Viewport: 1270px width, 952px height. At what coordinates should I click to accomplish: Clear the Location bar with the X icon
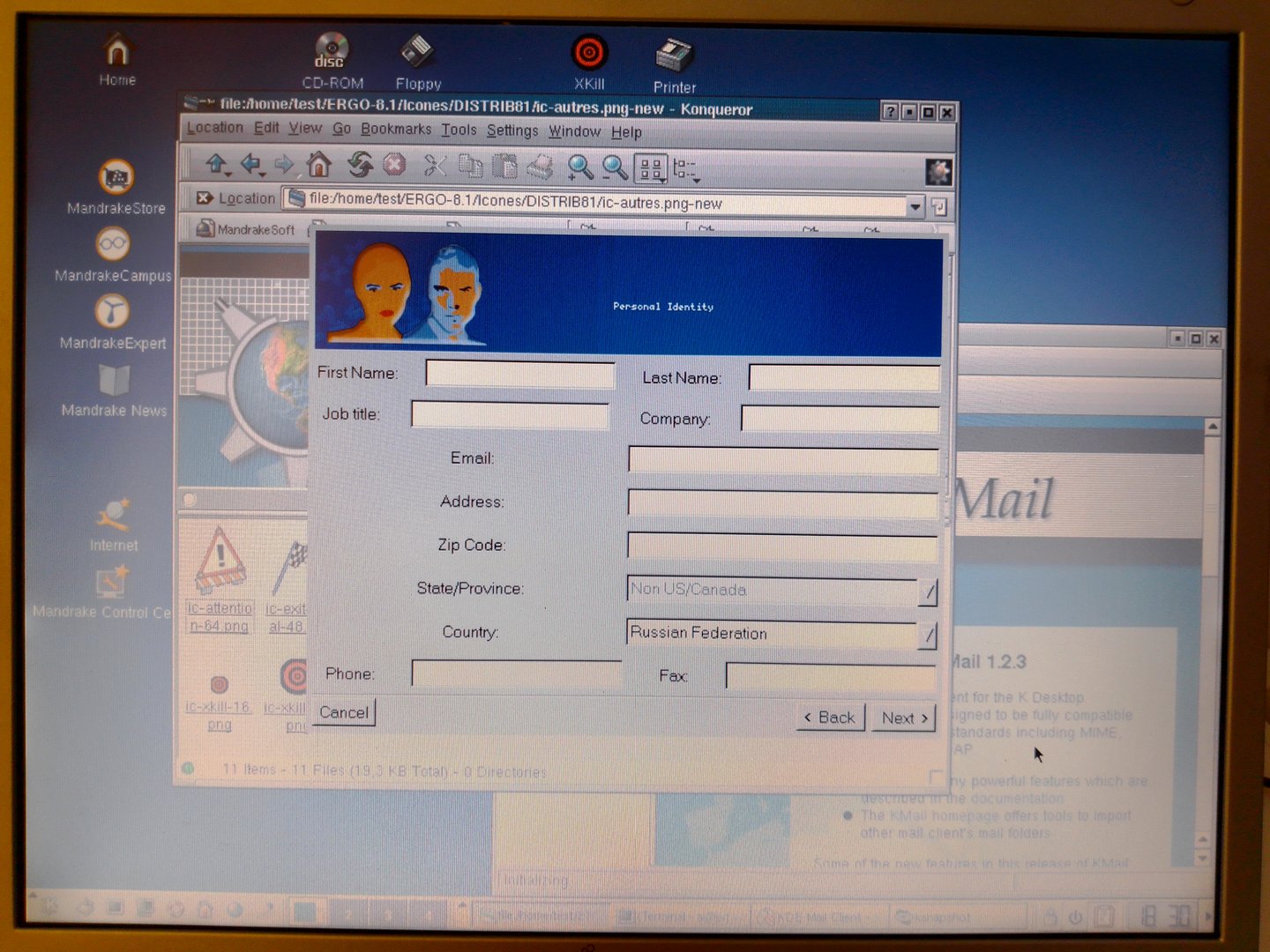(x=204, y=197)
